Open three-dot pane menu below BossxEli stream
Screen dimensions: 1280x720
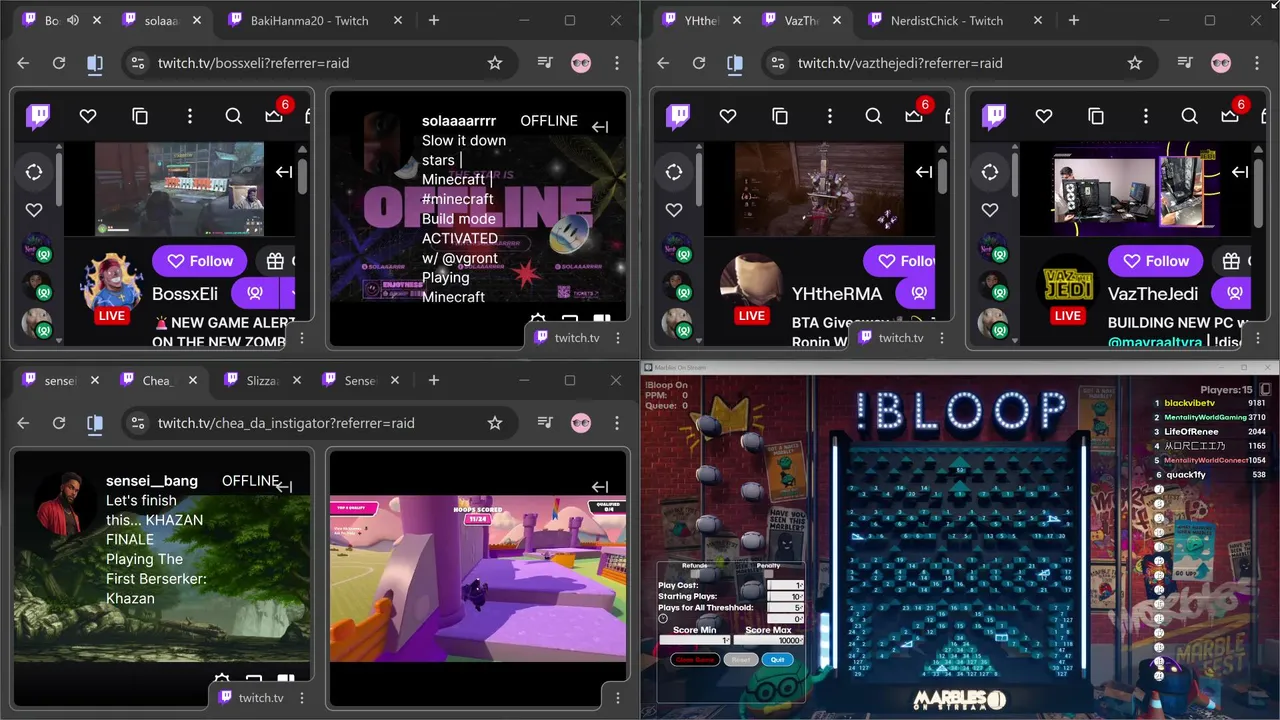[x=301, y=338]
